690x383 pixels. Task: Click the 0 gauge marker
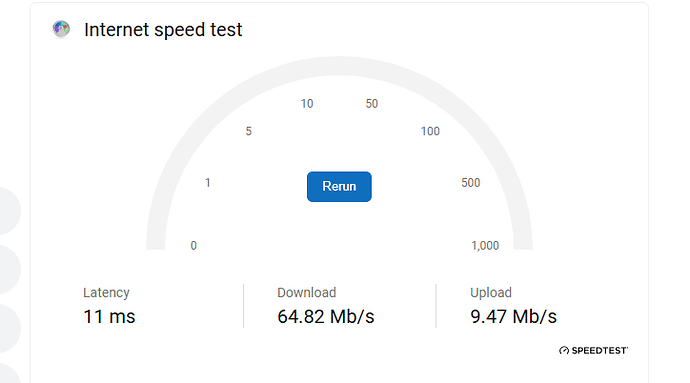tap(194, 246)
